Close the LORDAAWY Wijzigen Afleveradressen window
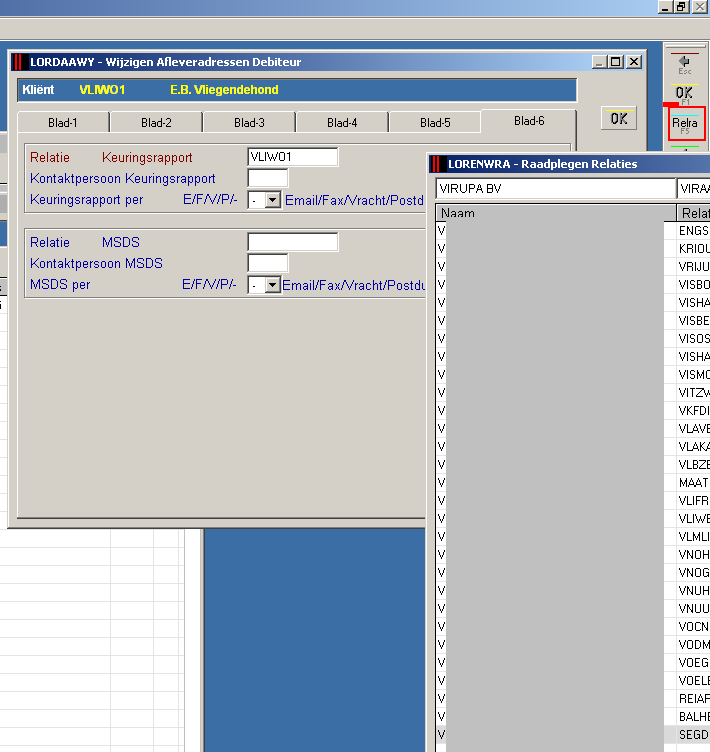710x752 pixels. pyautogui.click(x=634, y=62)
